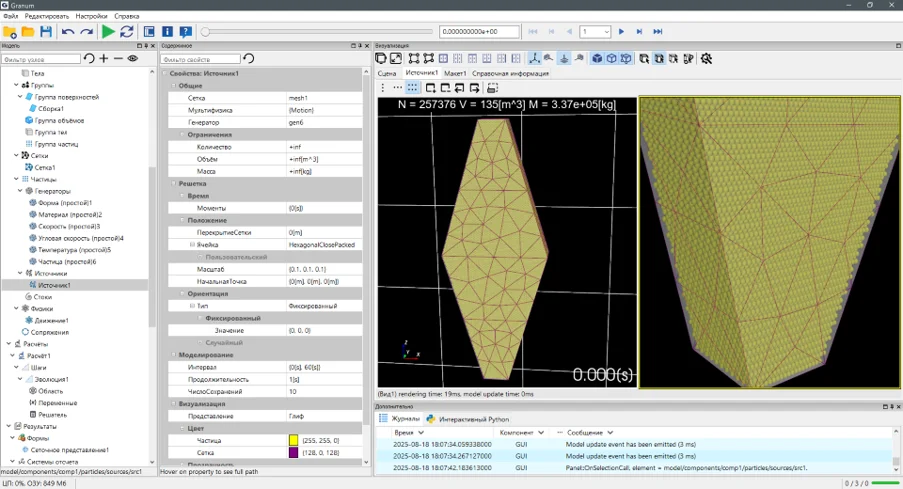Click the blue panel layout icon in main toolbar
The height and width of the screenshot is (489, 903).
click(x=149, y=32)
